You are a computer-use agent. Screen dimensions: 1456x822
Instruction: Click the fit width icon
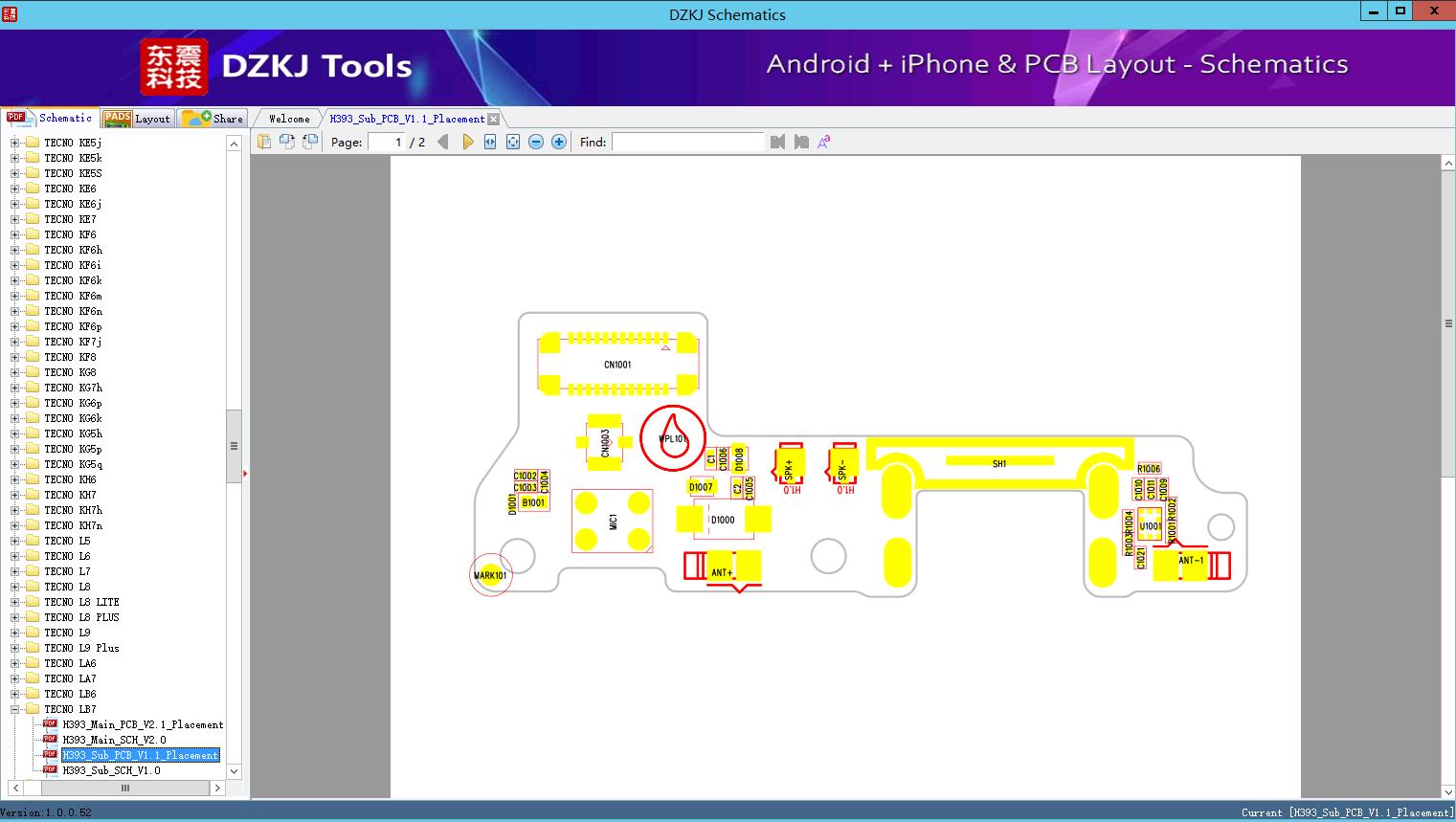pos(490,142)
